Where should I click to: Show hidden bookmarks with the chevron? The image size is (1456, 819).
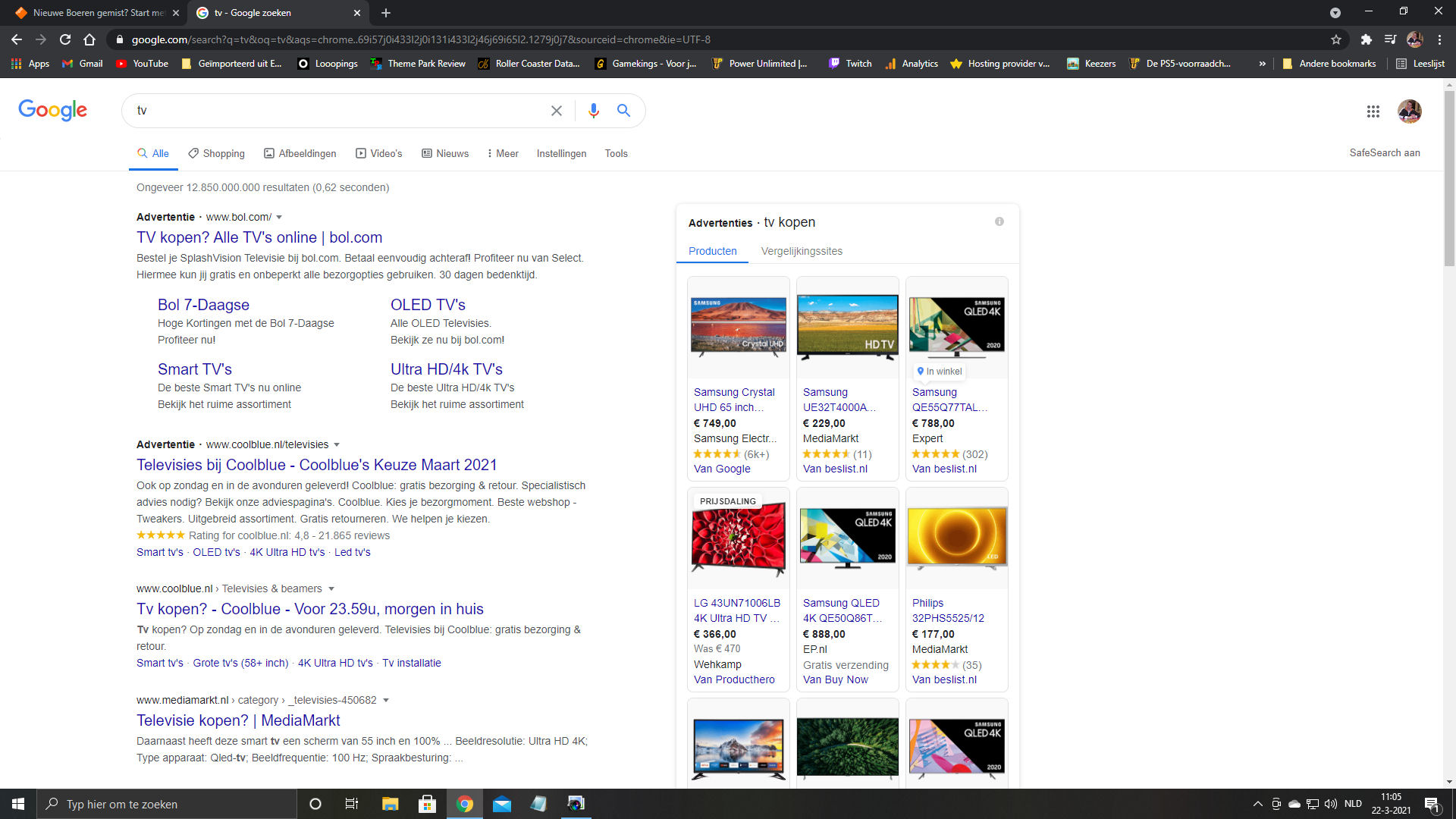click(1262, 64)
